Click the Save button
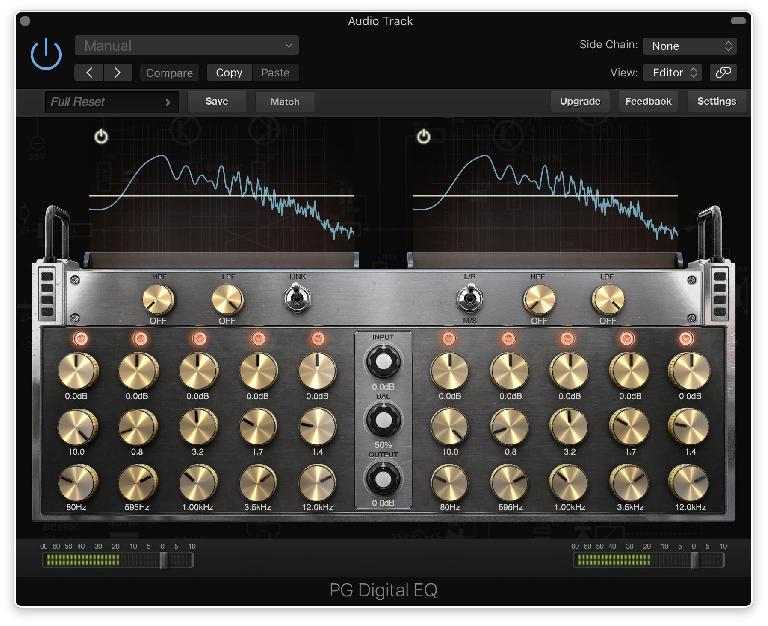Viewport: 768px width, 626px height. (x=216, y=101)
